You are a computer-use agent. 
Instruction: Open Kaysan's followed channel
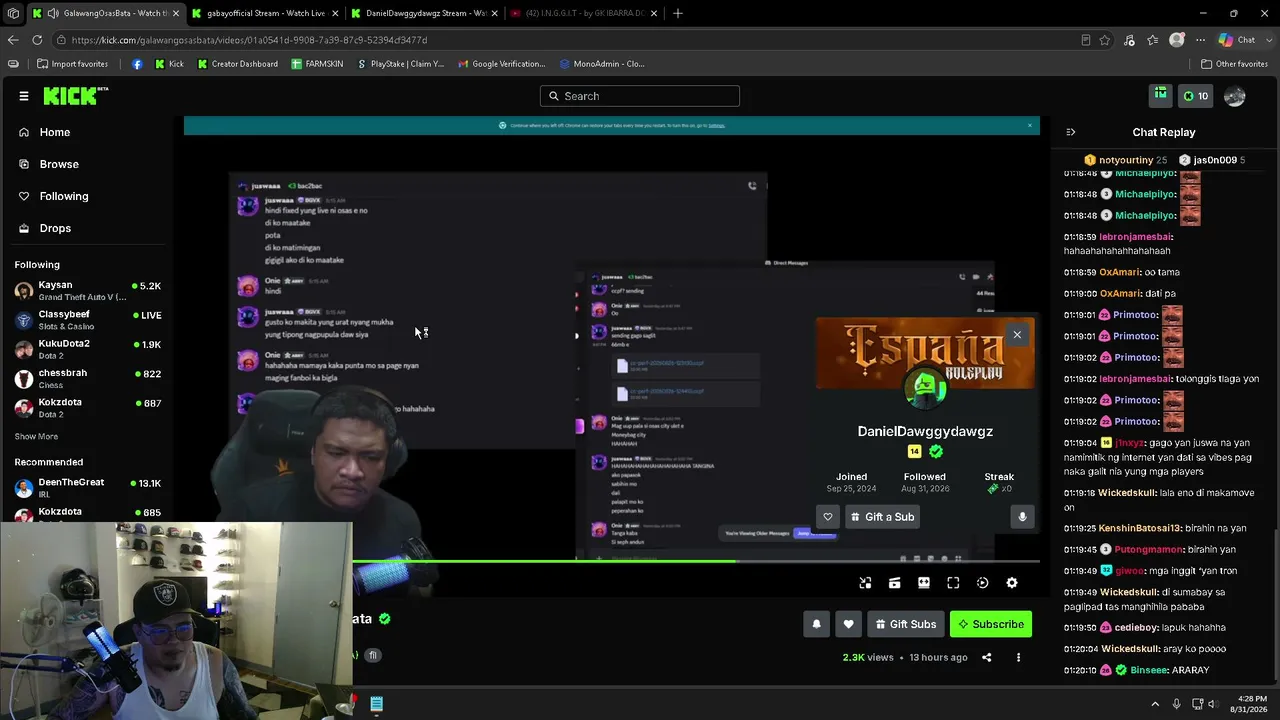coord(88,290)
